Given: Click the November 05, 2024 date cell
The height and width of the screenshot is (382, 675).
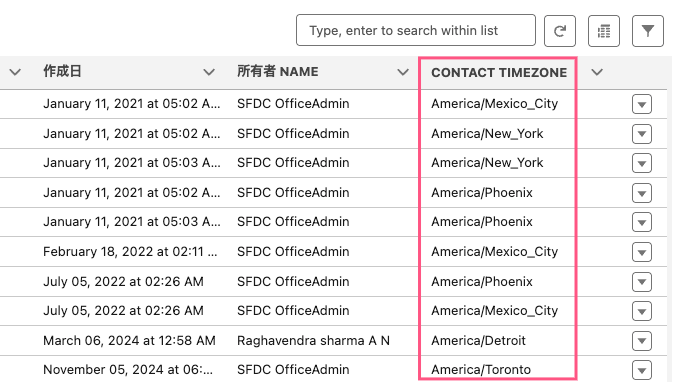Looking at the screenshot, I should (x=128, y=370).
